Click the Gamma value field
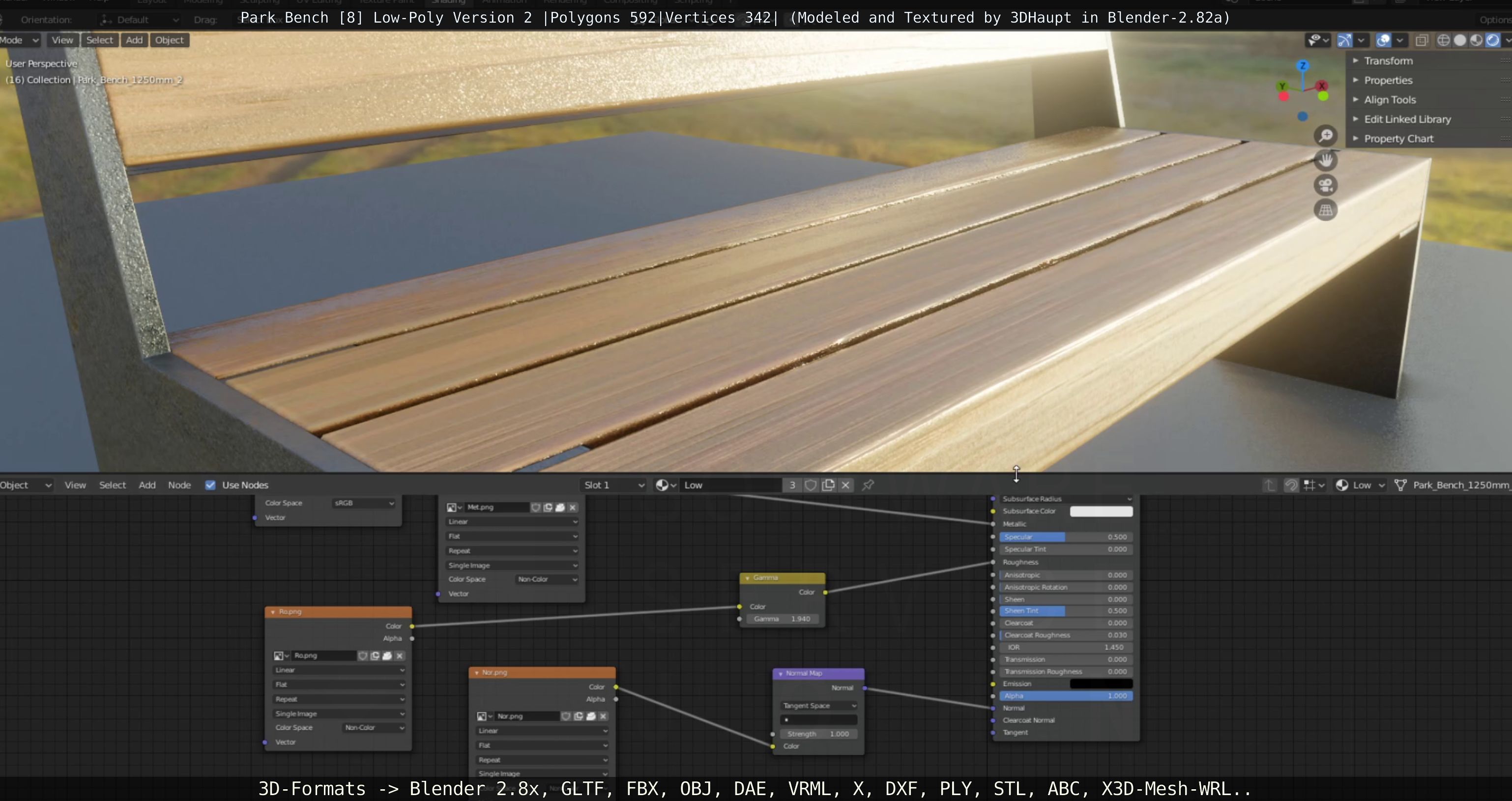1512x801 pixels. coord(782,619)
